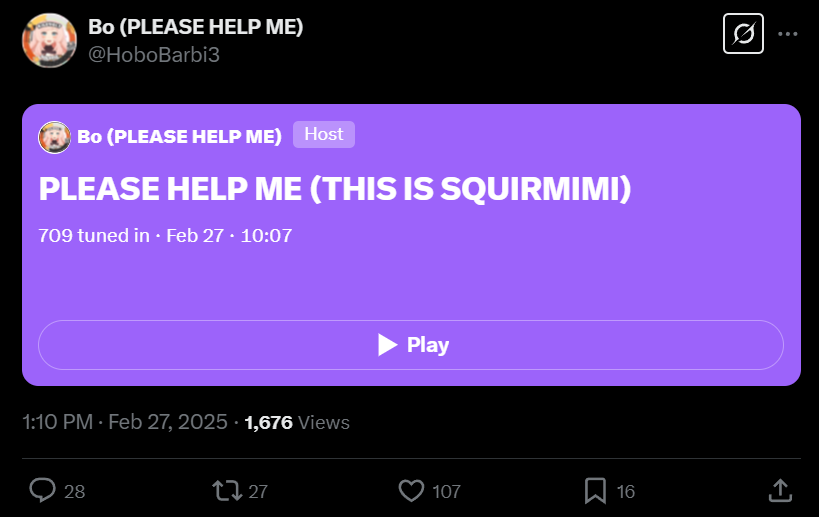
Task: Click the reply speech bubble icon
Action: click(x=42, y=491)
